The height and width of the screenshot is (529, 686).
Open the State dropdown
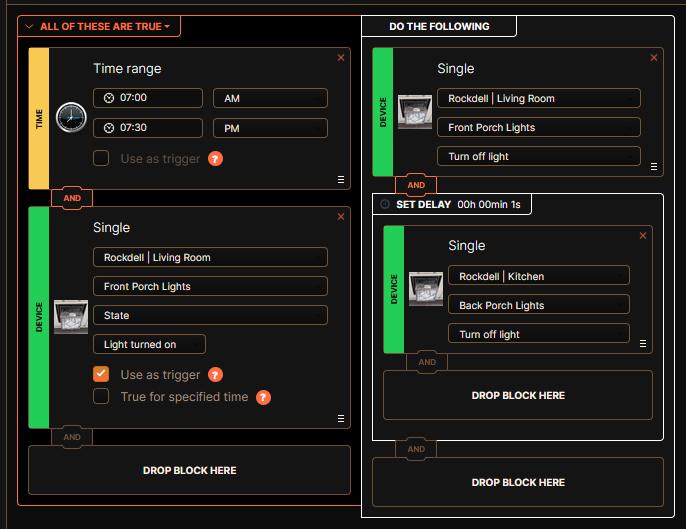tap(210, 315)
